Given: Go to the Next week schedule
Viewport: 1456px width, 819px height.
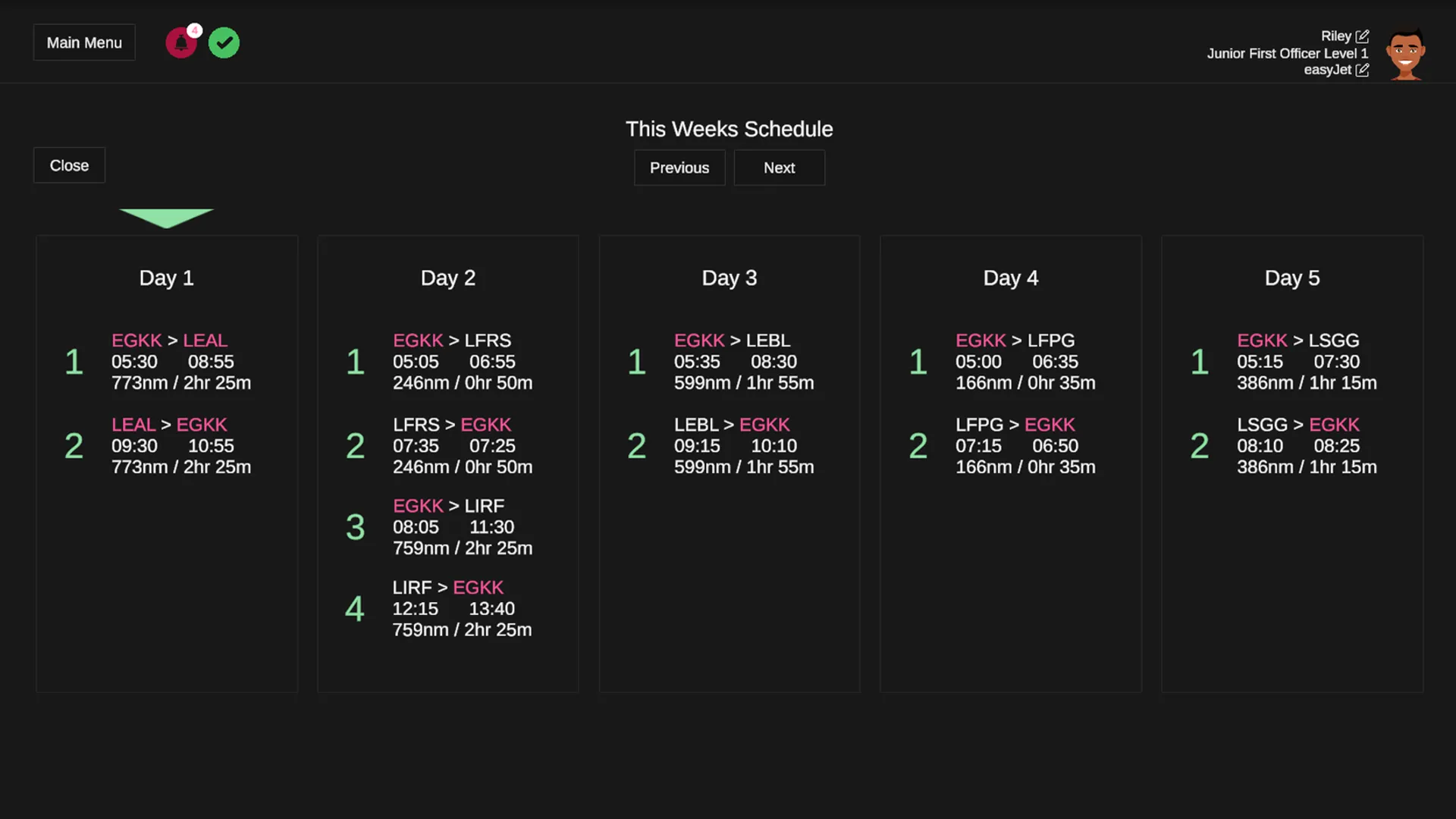Looking at the screenshot, I should click(x=779, y=168).
